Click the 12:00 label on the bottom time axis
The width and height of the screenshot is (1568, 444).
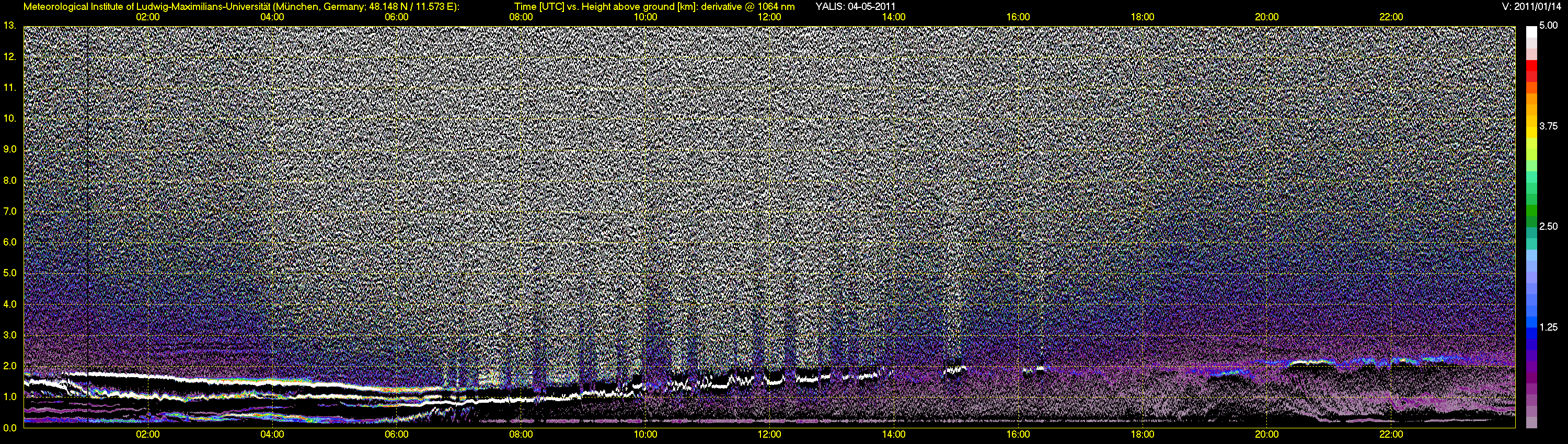click(x=769, y=435)
